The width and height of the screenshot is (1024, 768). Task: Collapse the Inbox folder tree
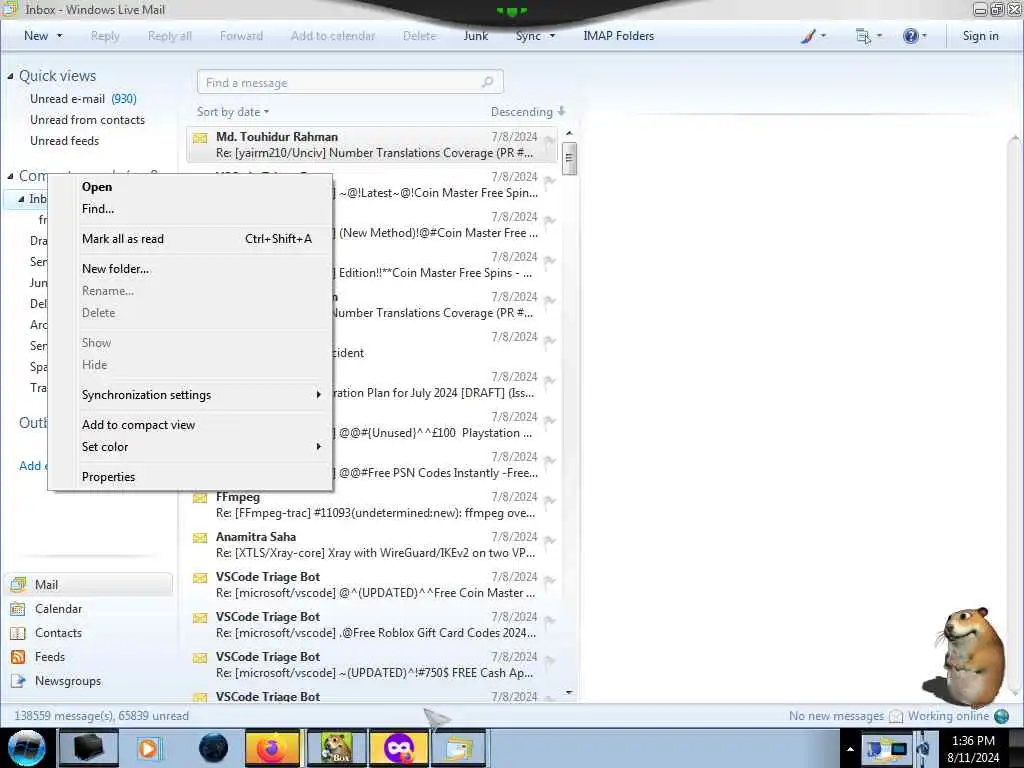pos(21,199)
